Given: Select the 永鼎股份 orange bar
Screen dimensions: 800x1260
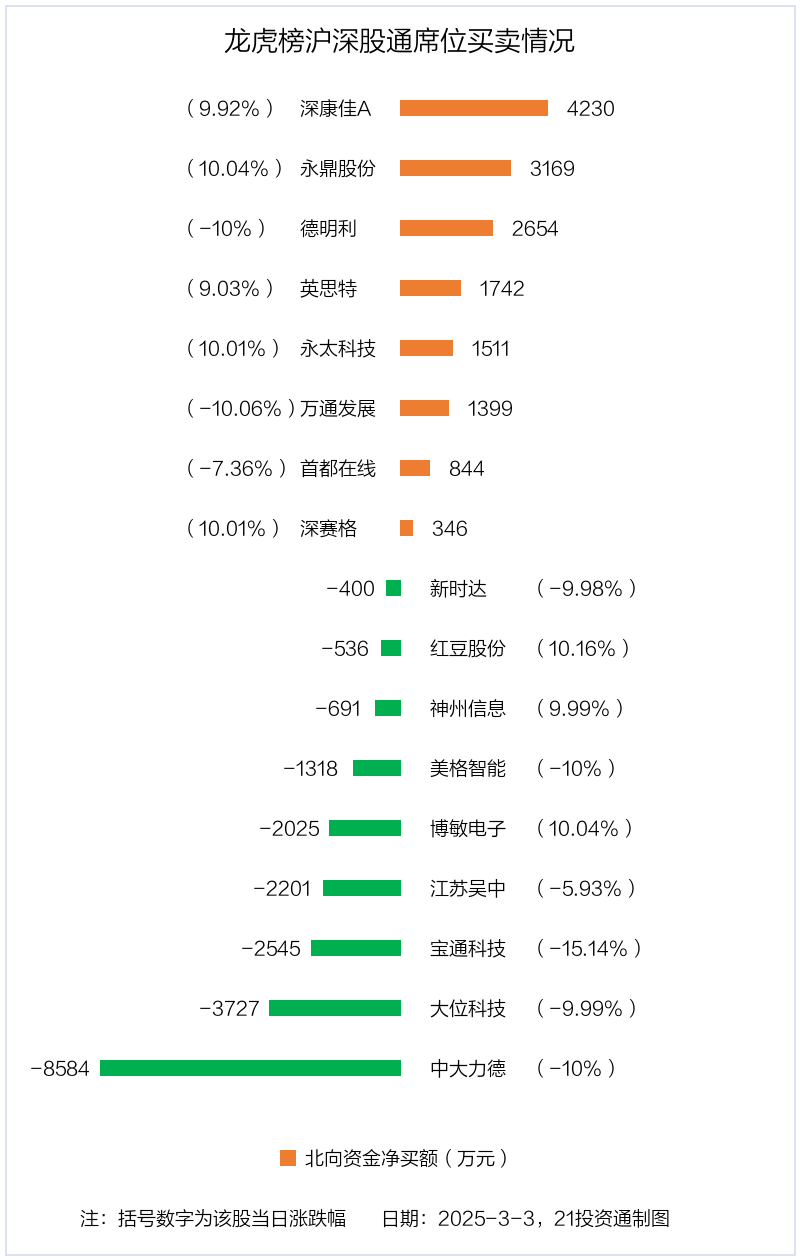Looking at the screenshot, I should pyautogui.click(x=455, y=168).
